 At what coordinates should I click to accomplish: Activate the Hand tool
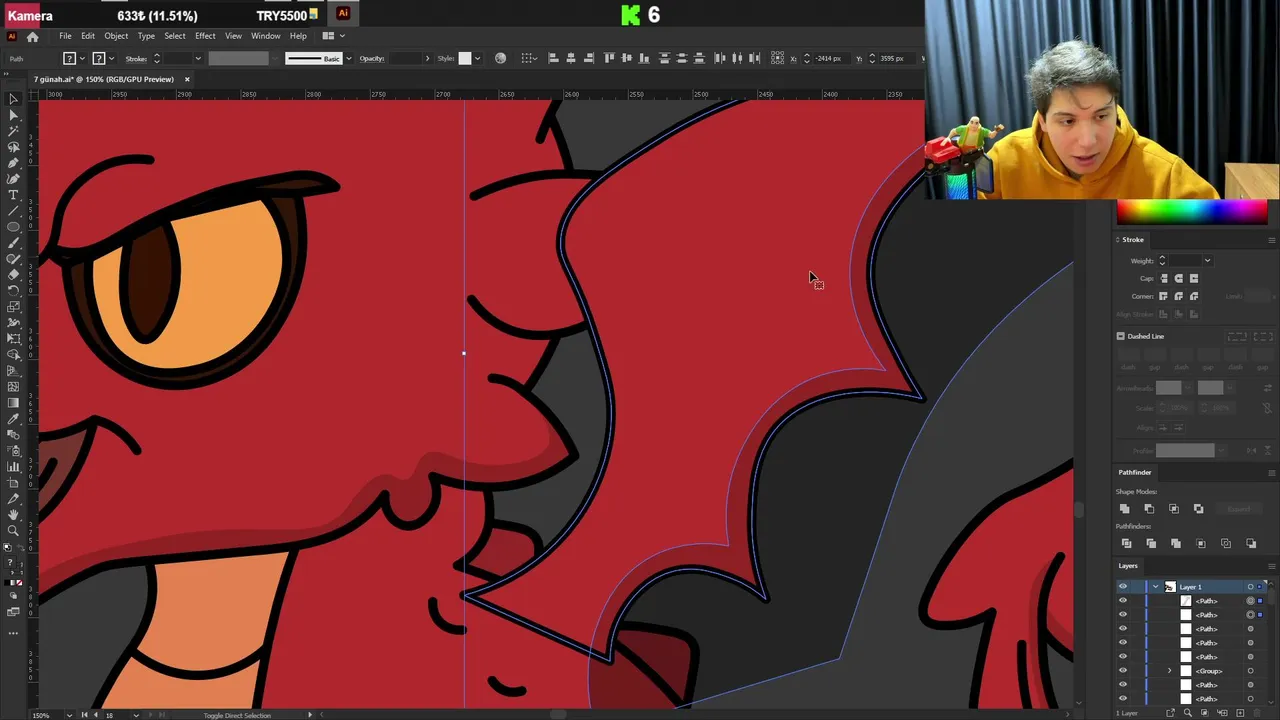(x=13, y=515)
